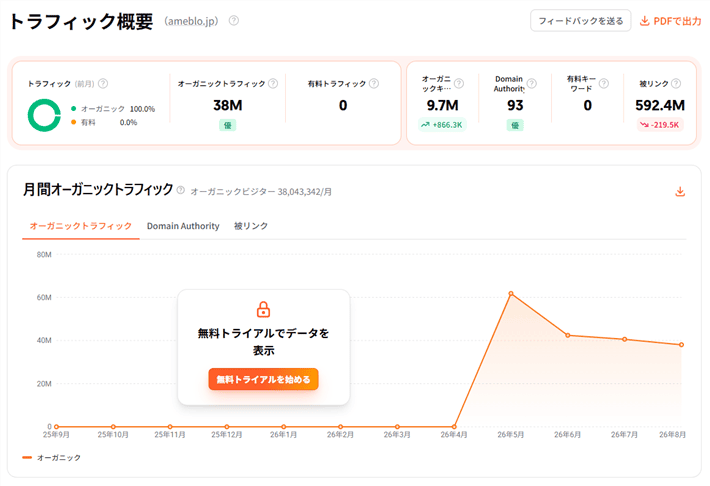Click the 26年8月 data point

(x=681, y=345)
